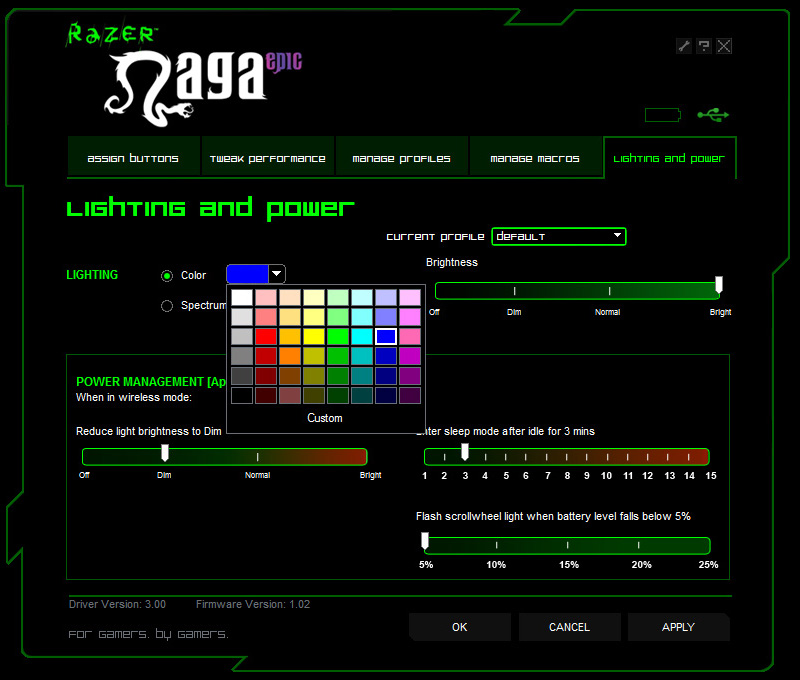800x680 pixels.
Task: Set Brightness slider to the Normal tick
Action: [x=609, y=291]
